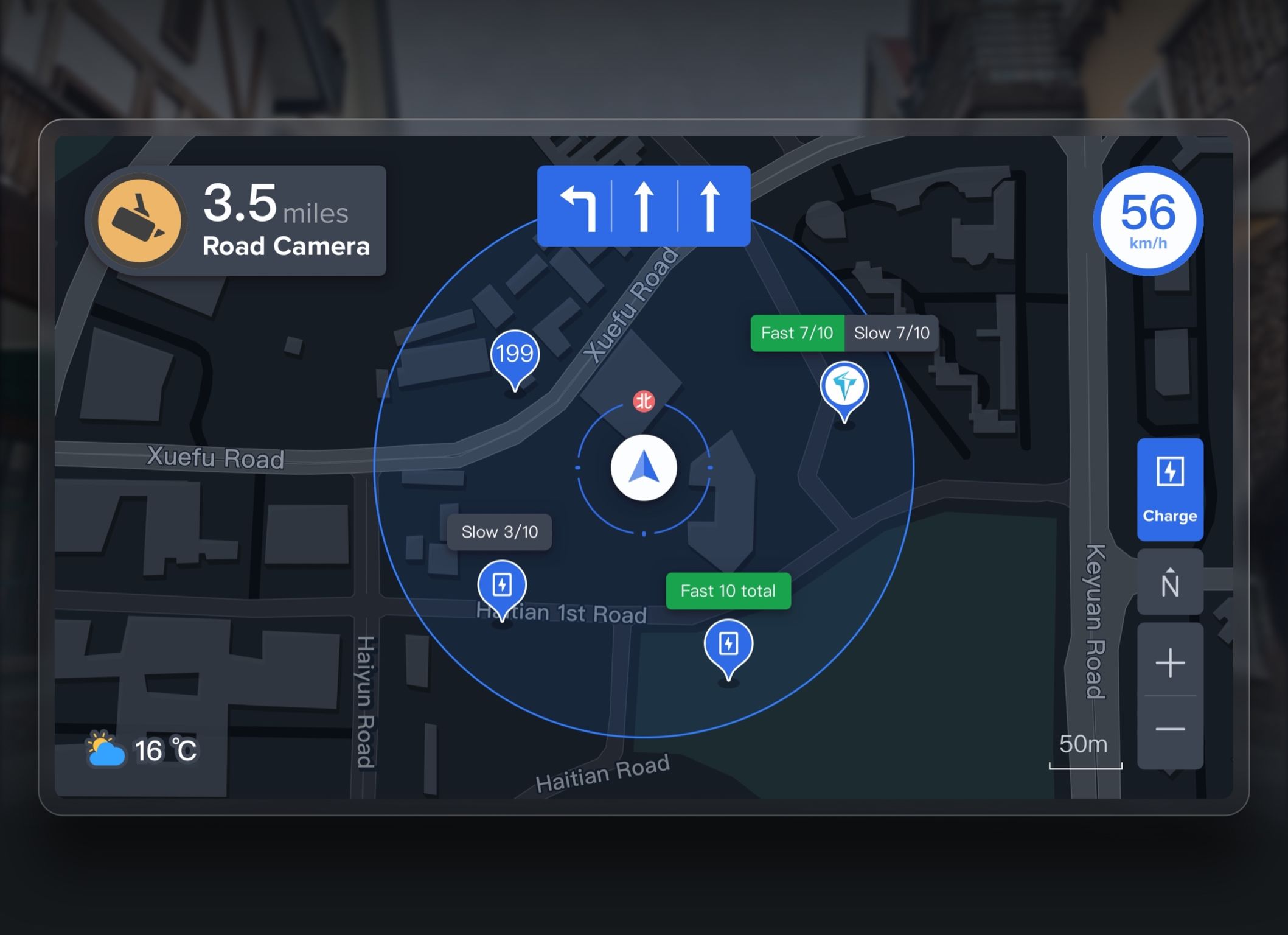Open the Slow 3/10 charger details
1288x935 pixels.
(499, 532)
